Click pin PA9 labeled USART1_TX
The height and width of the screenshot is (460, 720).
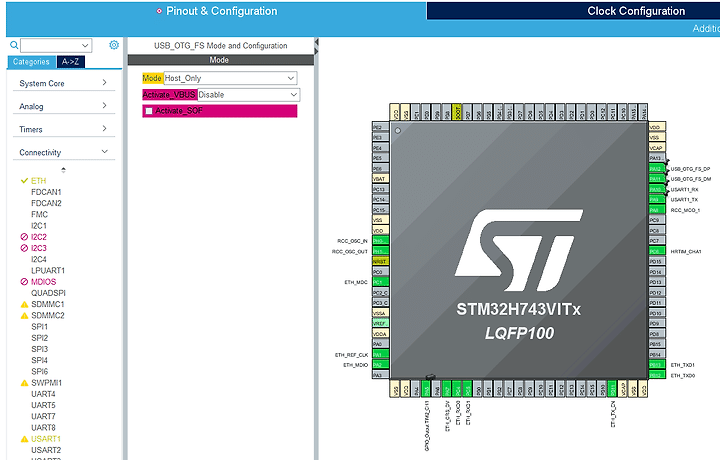click(x=657, y=200)
